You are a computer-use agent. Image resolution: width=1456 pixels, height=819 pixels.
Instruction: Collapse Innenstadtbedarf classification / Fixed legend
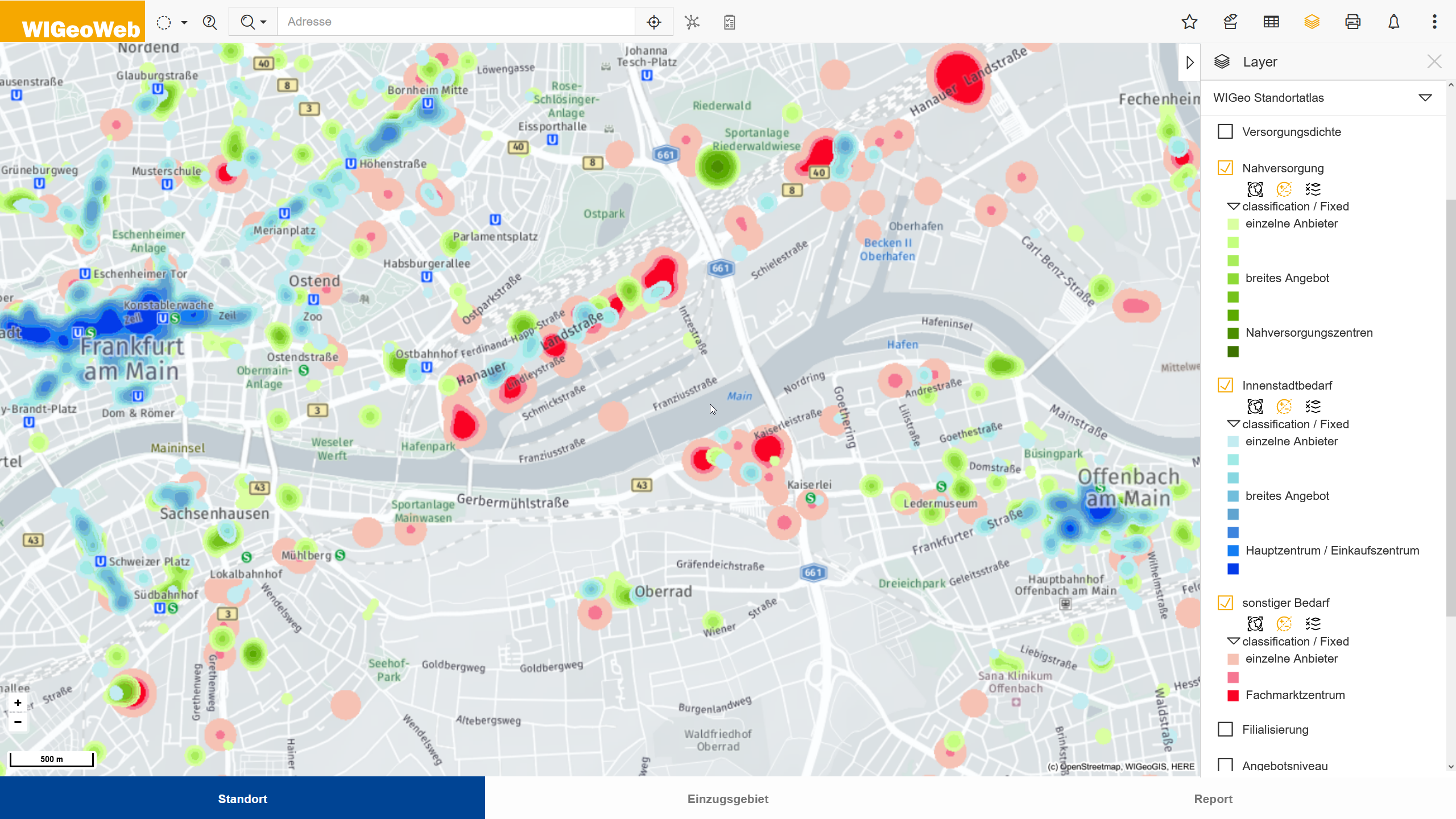(1233, 424)
